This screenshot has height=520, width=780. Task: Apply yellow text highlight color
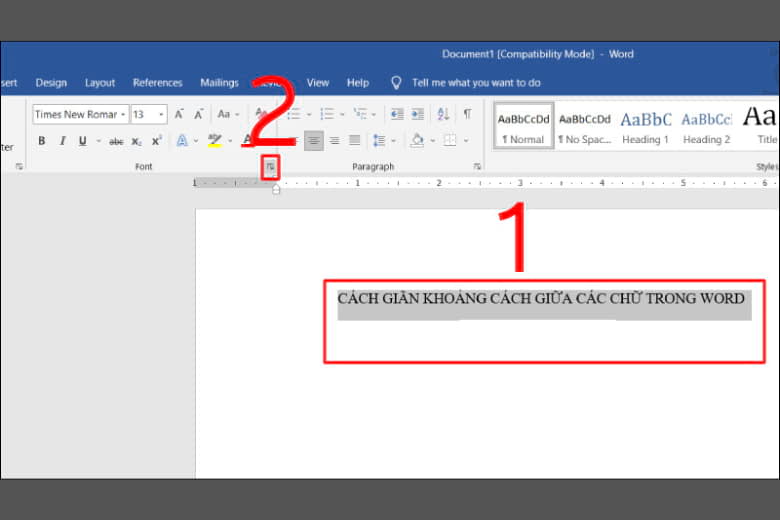pos(214,141)
